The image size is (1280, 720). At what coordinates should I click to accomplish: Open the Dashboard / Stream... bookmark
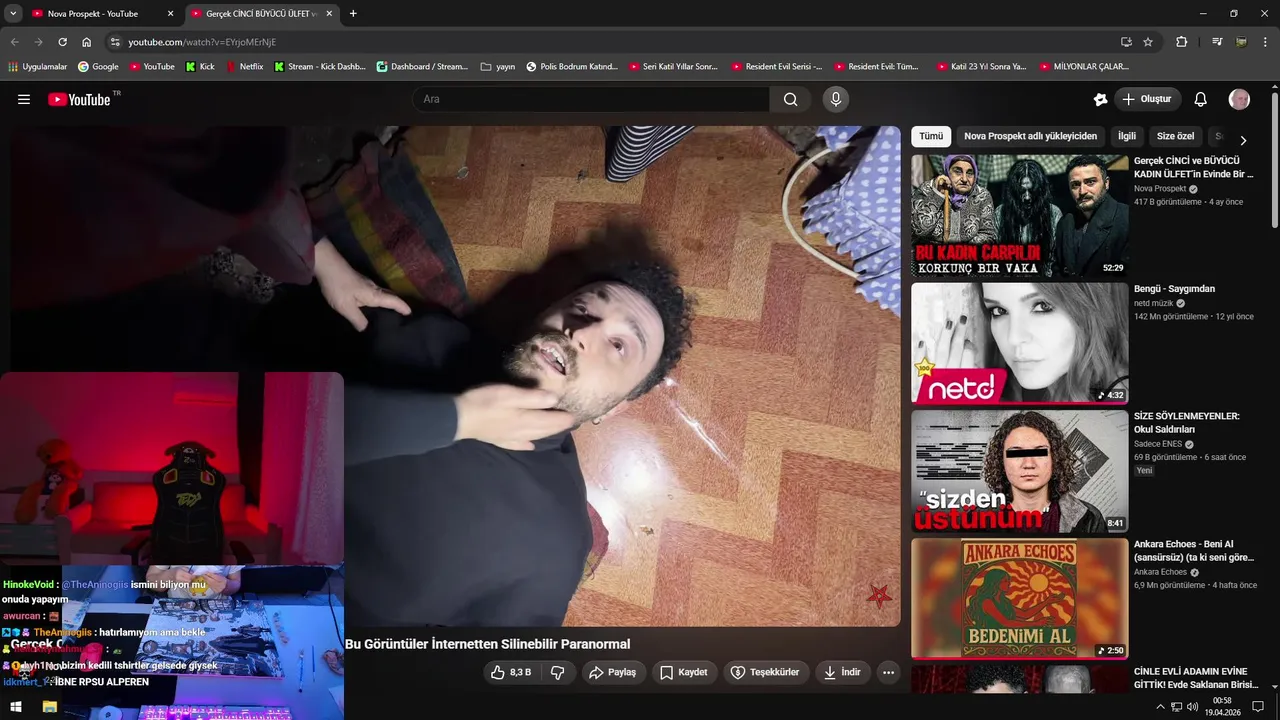point(422,67)
